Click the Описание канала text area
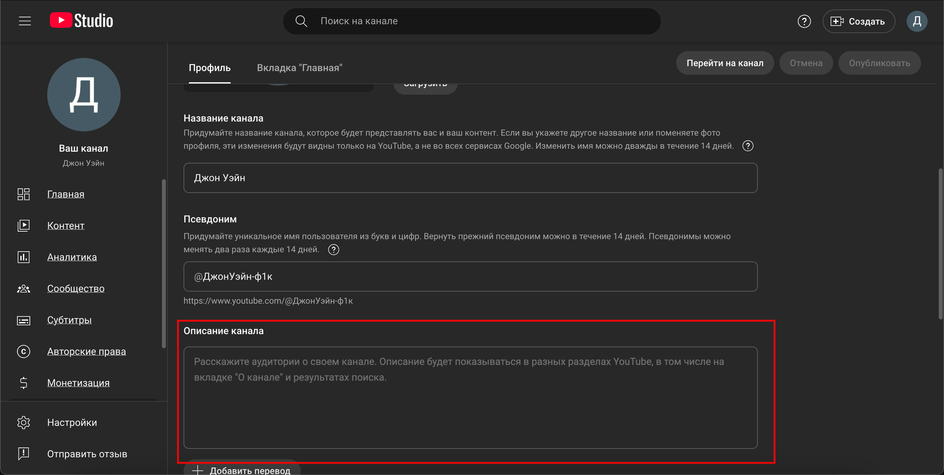The image size is (944, 475). (470, 397)
